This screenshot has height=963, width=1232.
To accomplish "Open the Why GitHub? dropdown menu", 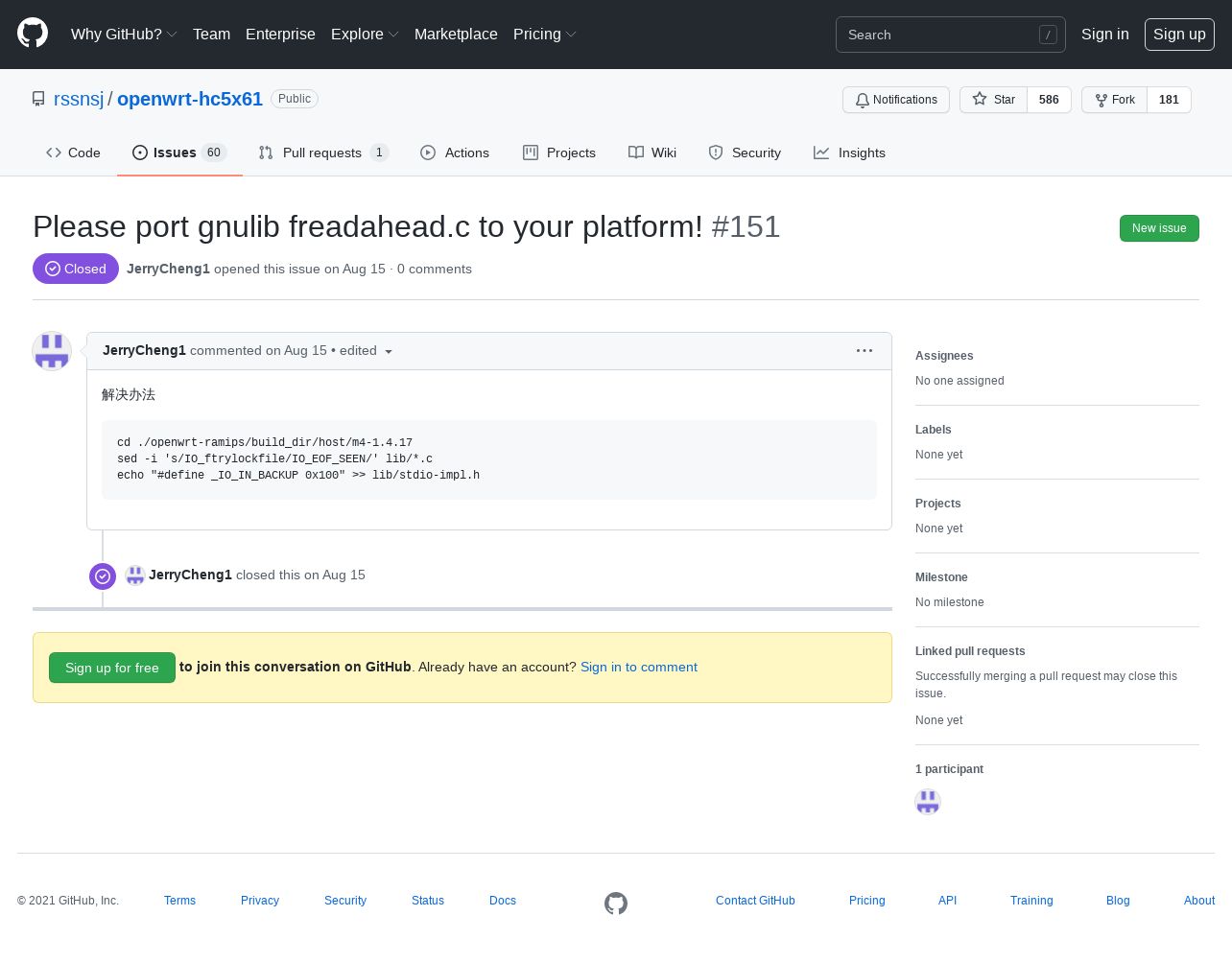I will [124, 34].
